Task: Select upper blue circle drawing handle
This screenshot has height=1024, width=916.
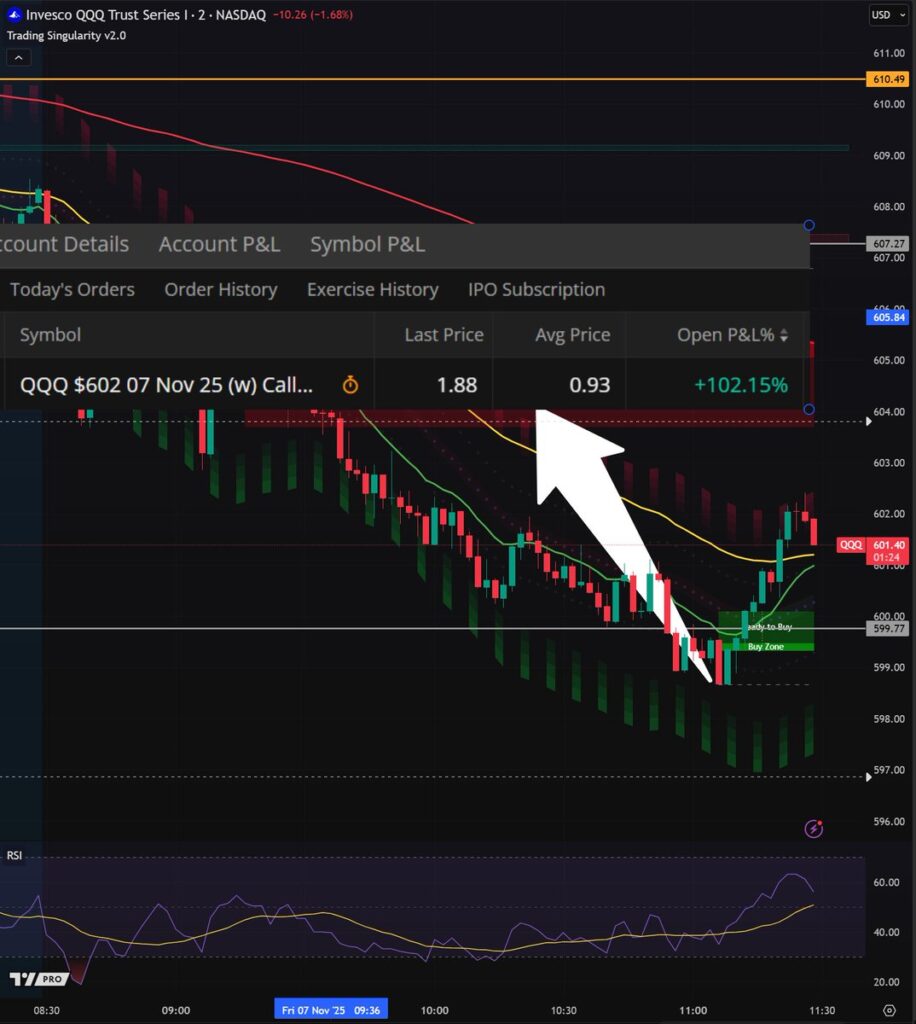Action: click(x=808, y=226)
